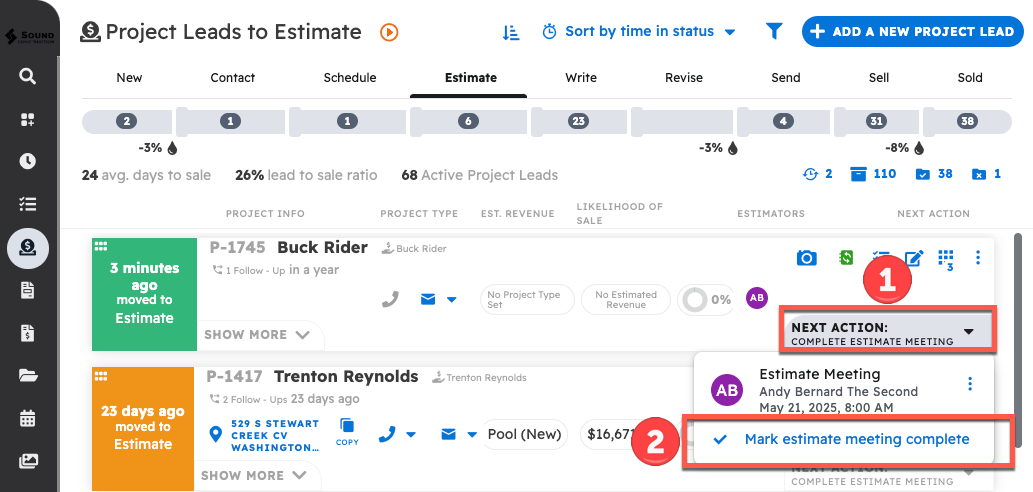Image resolution: width=1033 pixels, height=492 pixels.
Task: Click the 0% likelihood of sale indicator
Action: point(706,299)
